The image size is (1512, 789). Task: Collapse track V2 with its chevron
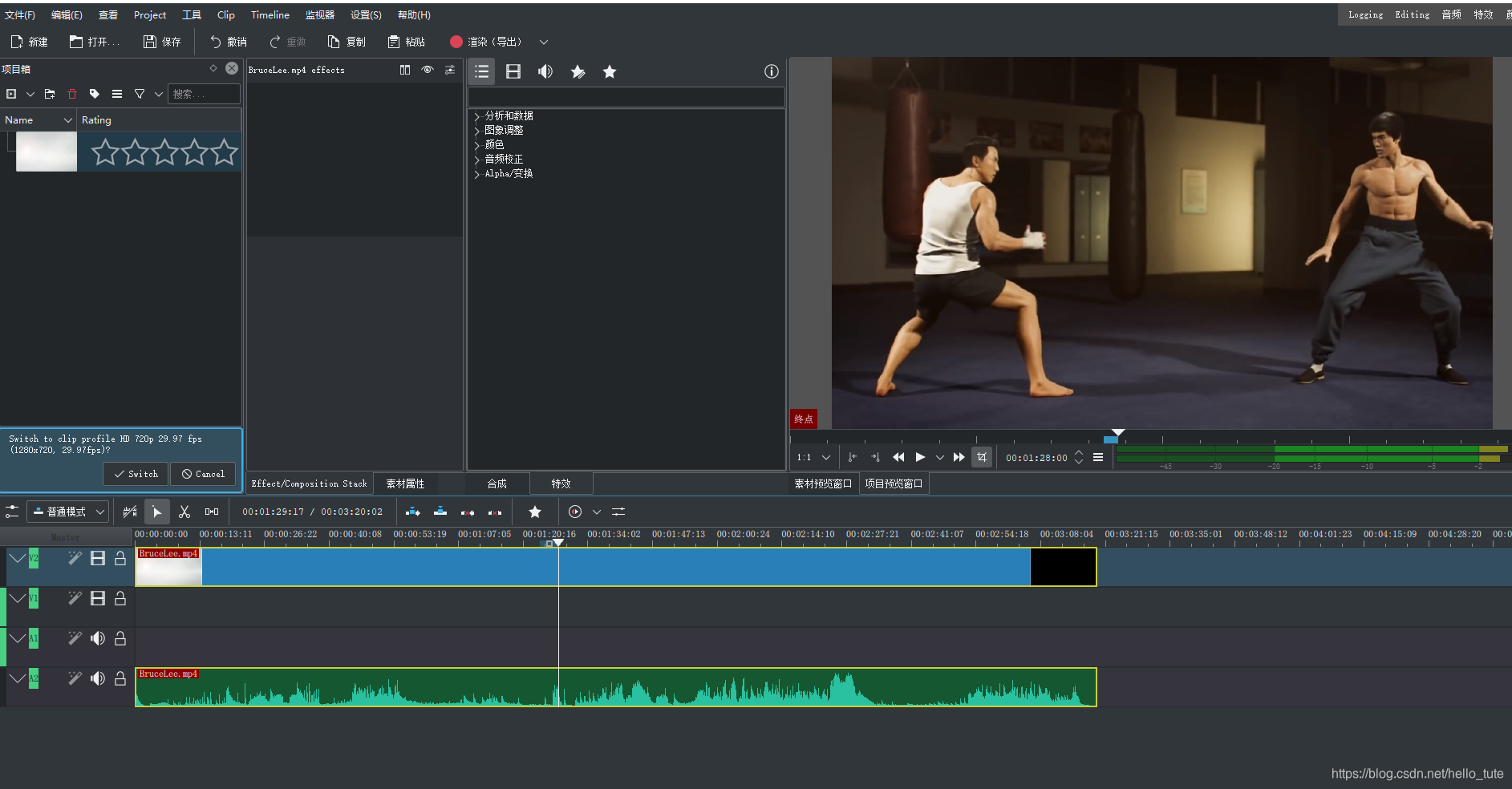coord(17,558)
